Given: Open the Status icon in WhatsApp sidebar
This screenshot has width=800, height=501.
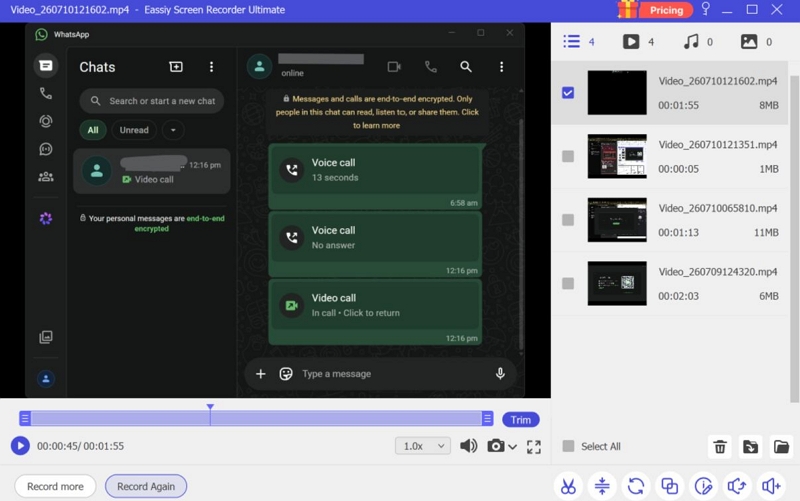Looking at the screenshot, I should (x=45, y=121).
